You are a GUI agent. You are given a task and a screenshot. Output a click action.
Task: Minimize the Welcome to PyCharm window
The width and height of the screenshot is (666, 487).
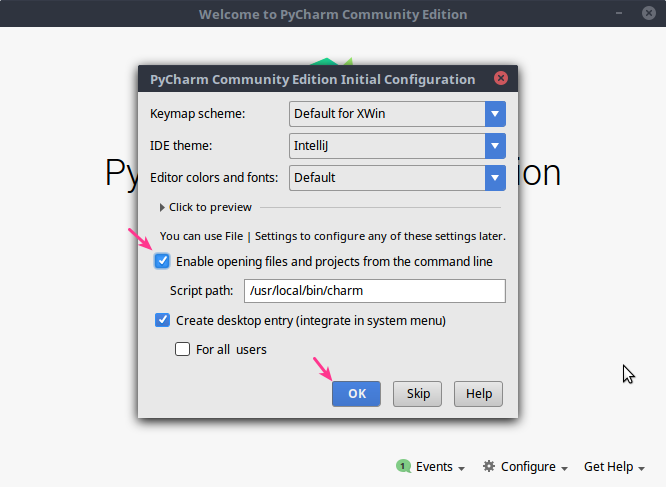[619, 13]
